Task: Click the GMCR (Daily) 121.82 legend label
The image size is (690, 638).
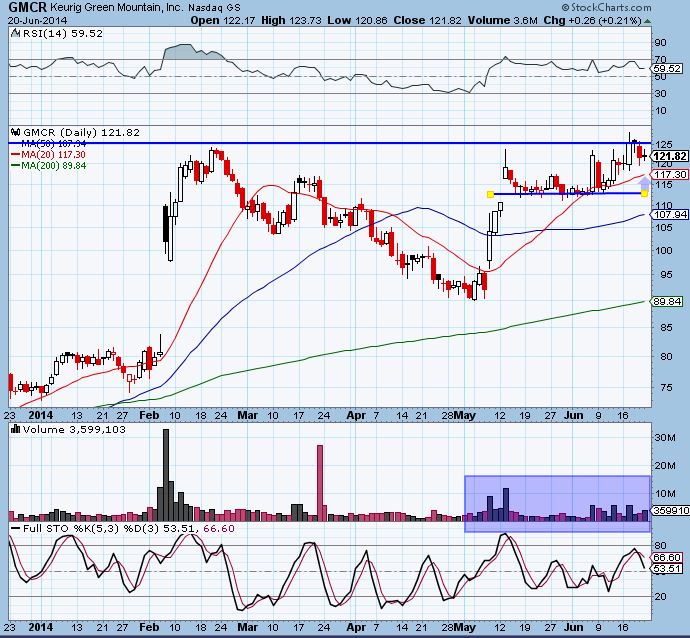Action: (x=81, y=132)
